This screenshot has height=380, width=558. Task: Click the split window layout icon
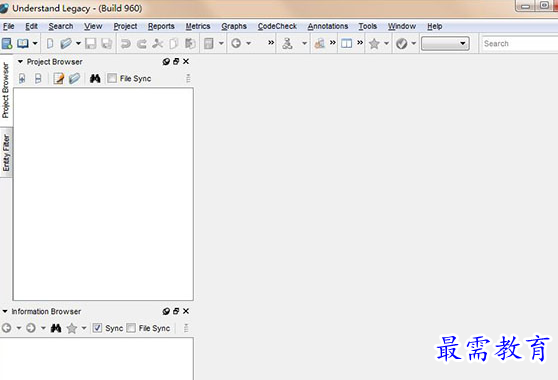347,43
